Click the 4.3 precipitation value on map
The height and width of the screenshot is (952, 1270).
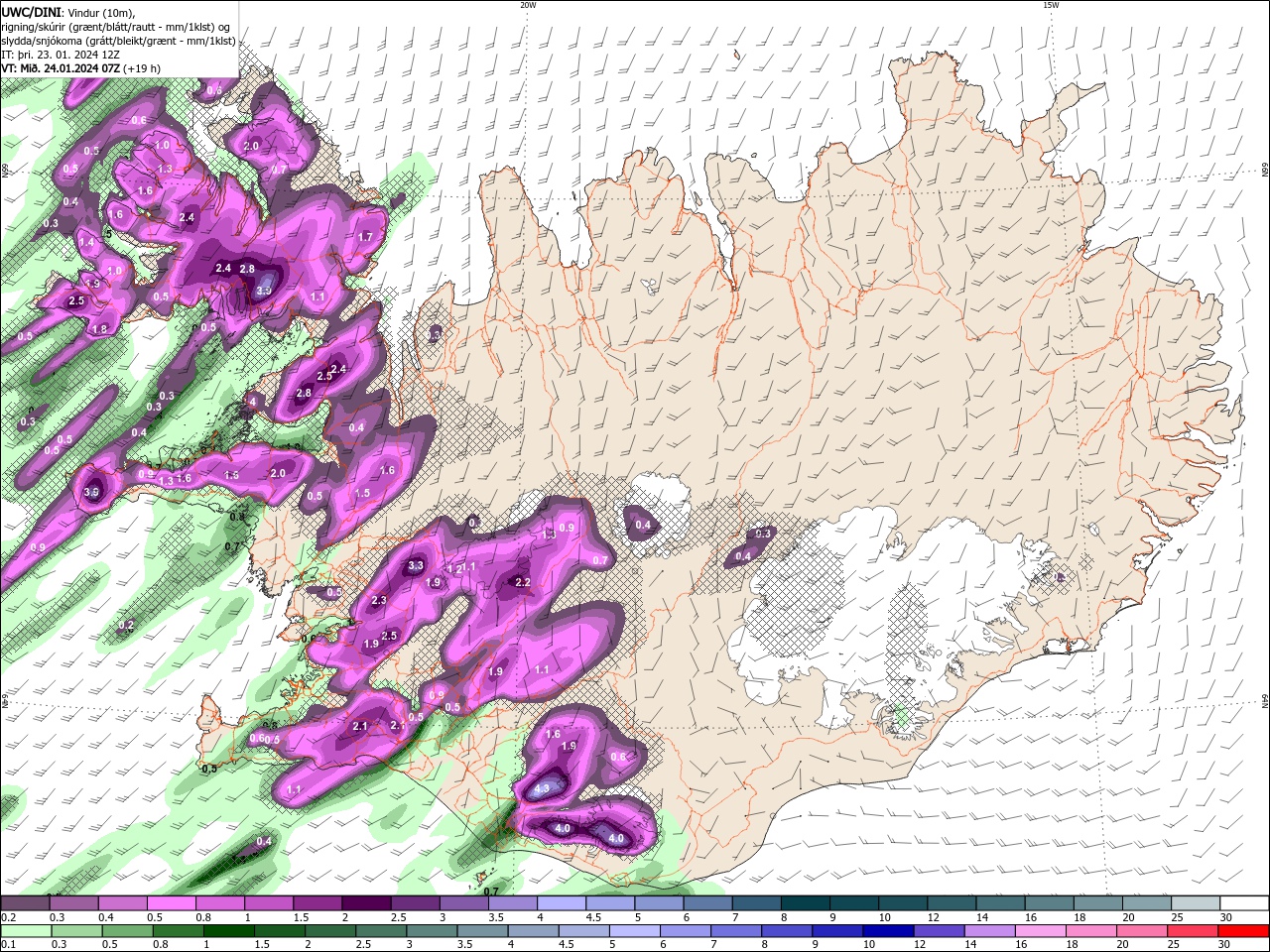[543, 789]
